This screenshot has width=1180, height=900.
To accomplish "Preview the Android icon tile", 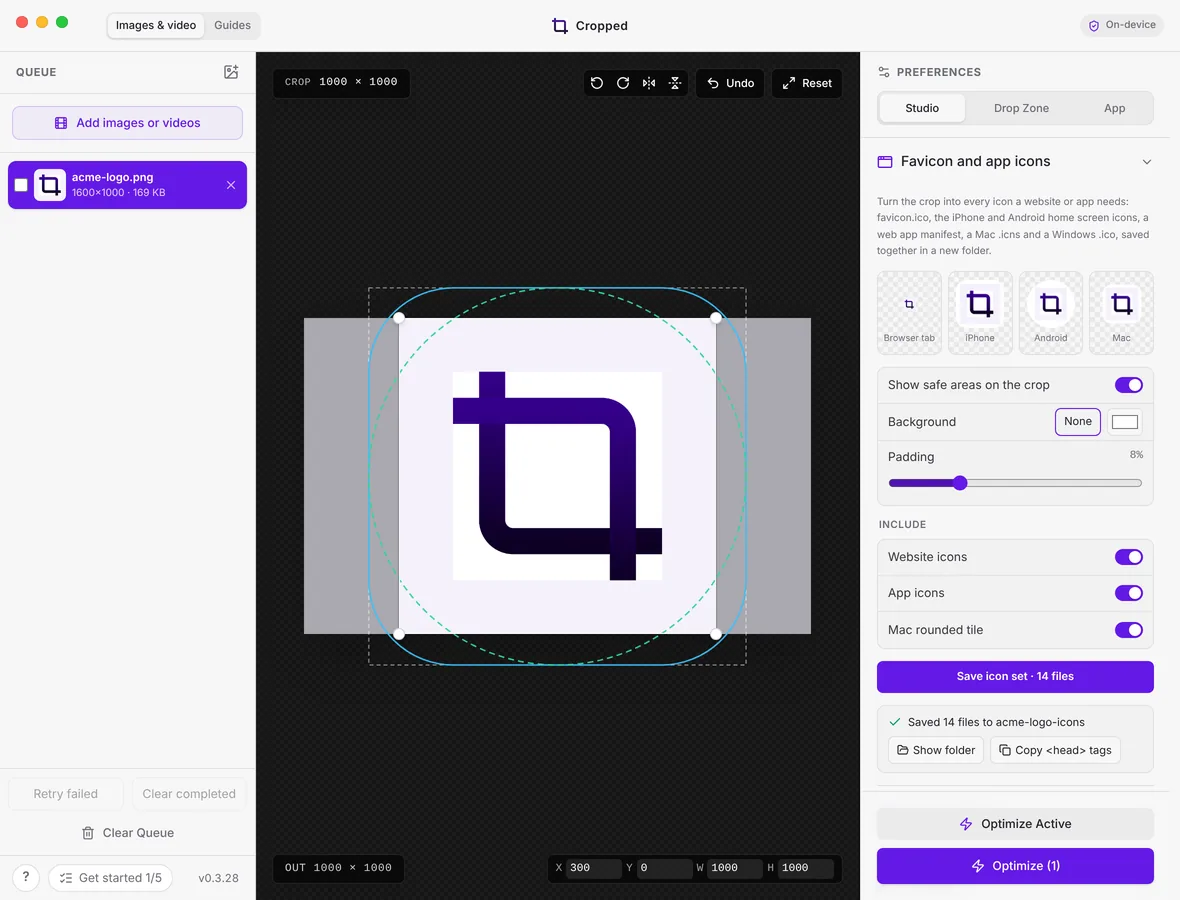I will 1051,312.
